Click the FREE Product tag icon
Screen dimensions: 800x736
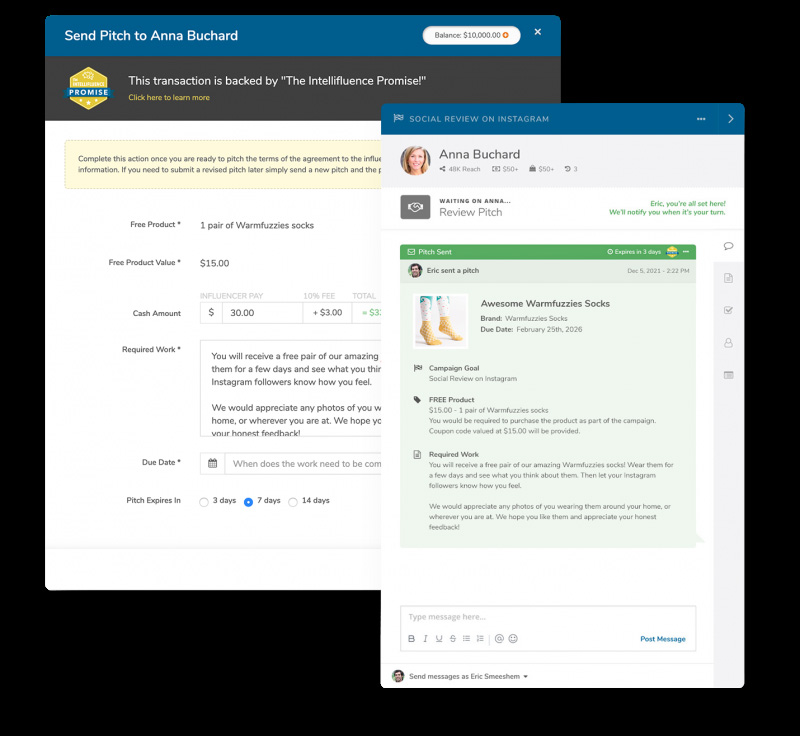417,399
